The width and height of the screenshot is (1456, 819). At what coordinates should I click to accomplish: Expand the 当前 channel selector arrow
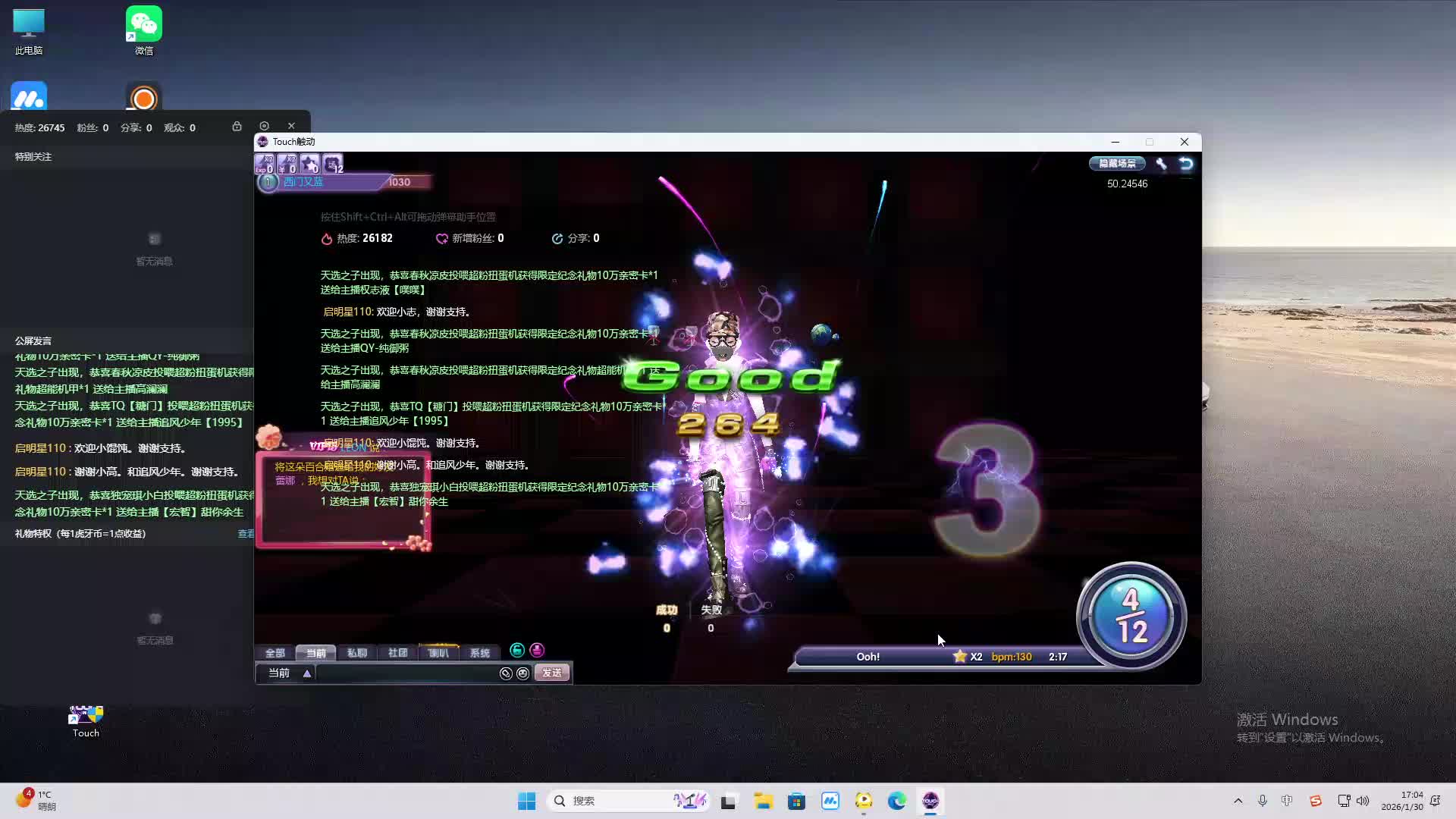tap(307, 673)
